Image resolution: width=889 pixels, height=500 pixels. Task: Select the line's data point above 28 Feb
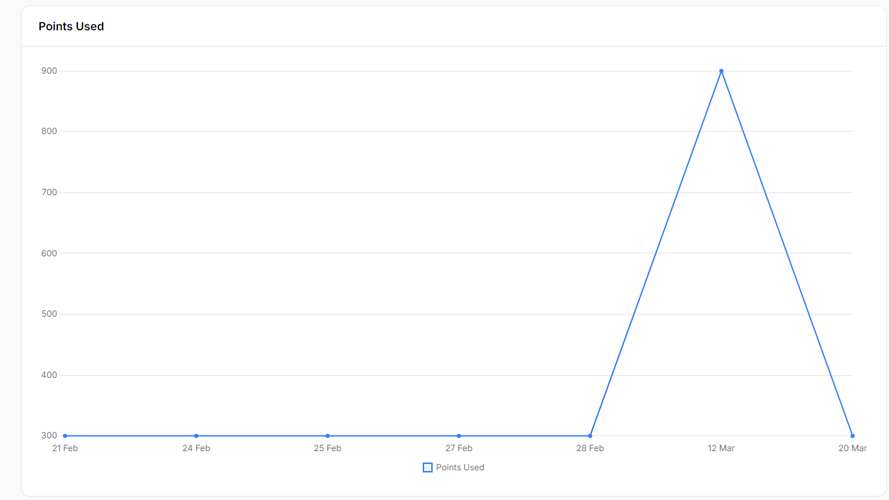tap(590, 436)
